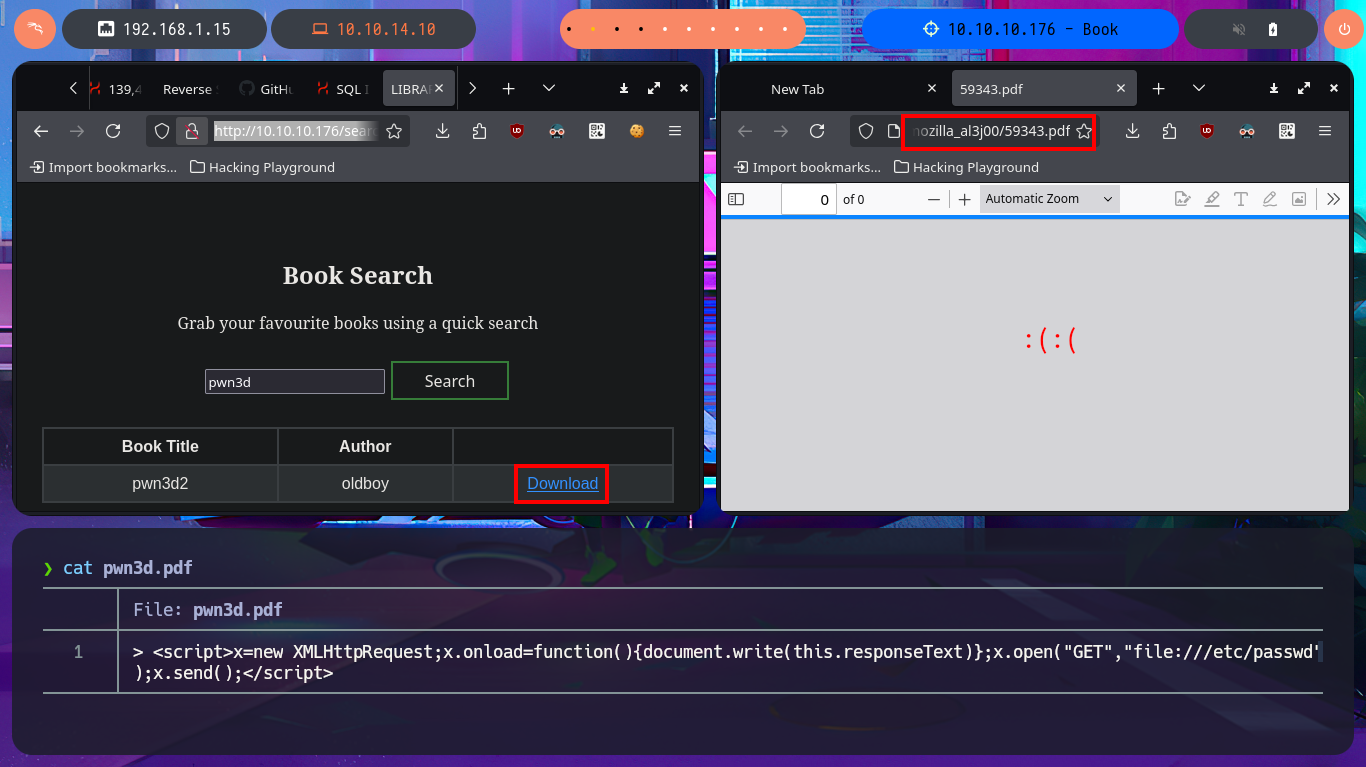This screenshot has width=1366, height=767.
Task: List all tabs in PDF browser
Action: (x=1199, y=89)
